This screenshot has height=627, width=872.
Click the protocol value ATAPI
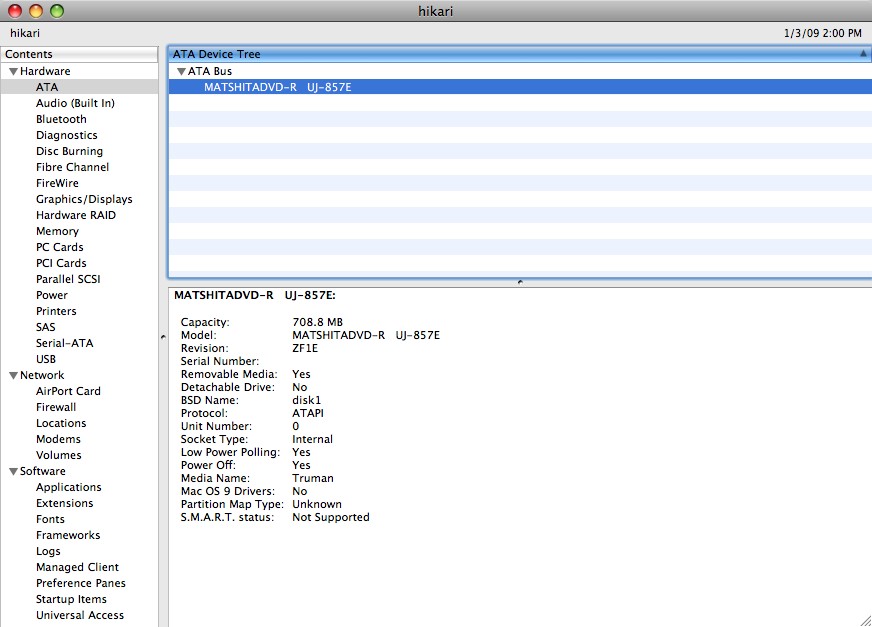pyautogui.click(x=308, y=413)
